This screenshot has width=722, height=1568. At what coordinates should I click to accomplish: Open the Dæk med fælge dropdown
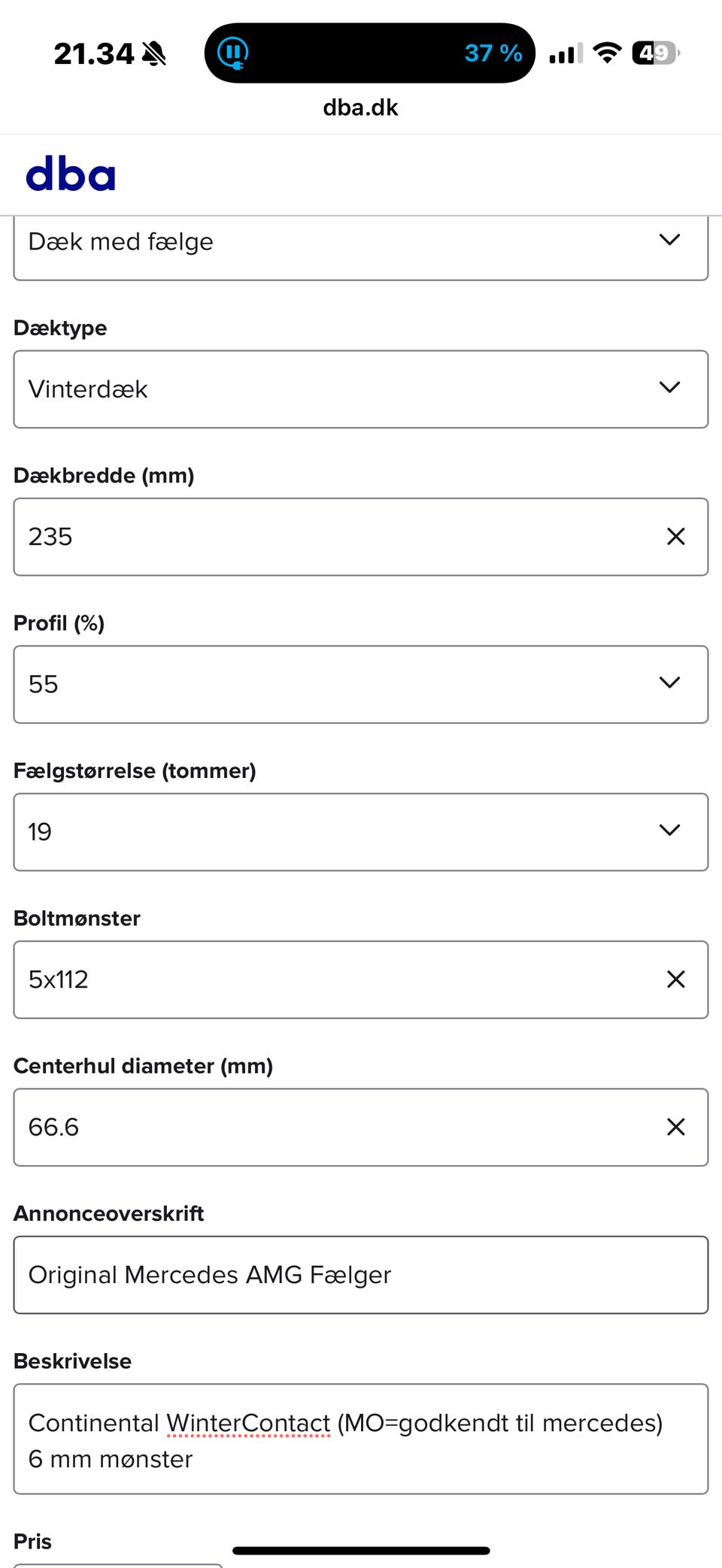click(359, 242)
